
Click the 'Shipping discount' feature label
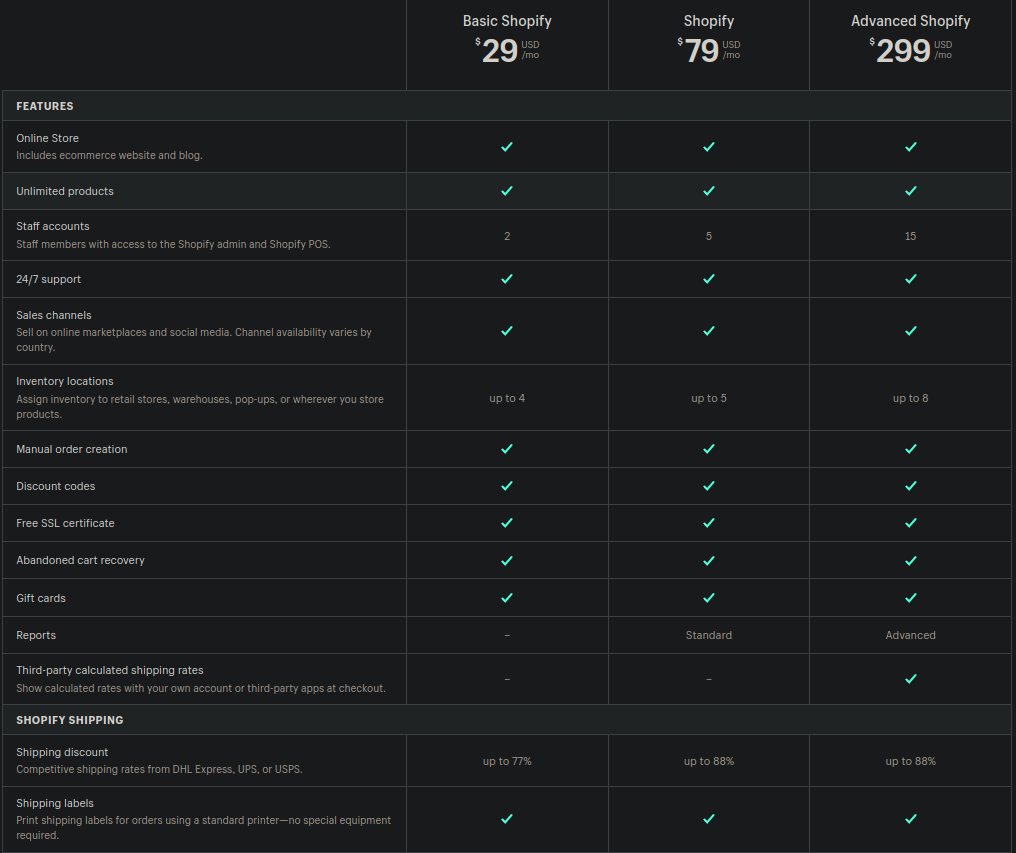point(62,753)
